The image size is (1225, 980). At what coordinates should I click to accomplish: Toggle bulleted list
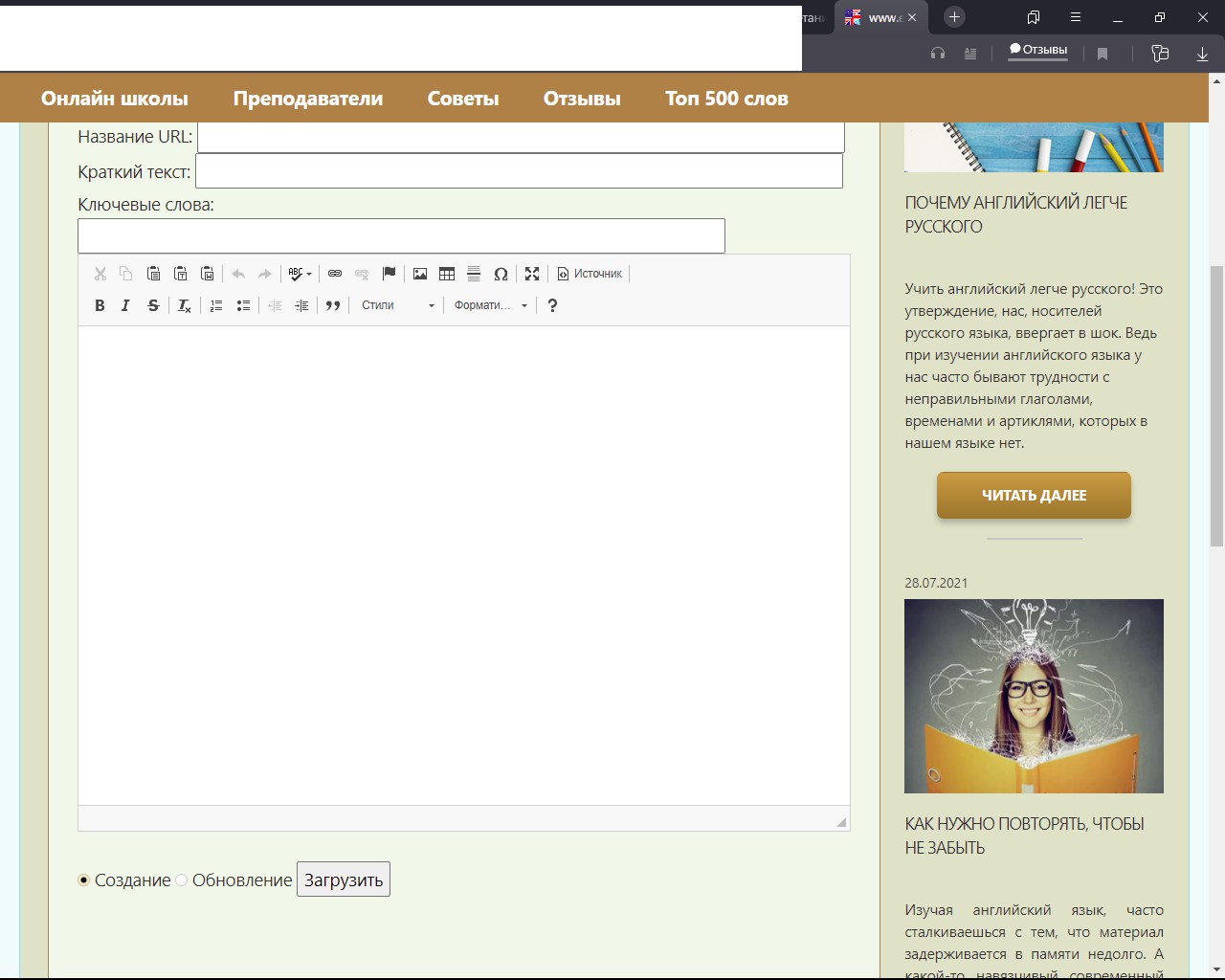pyautogui.click(x=243, y=305)
